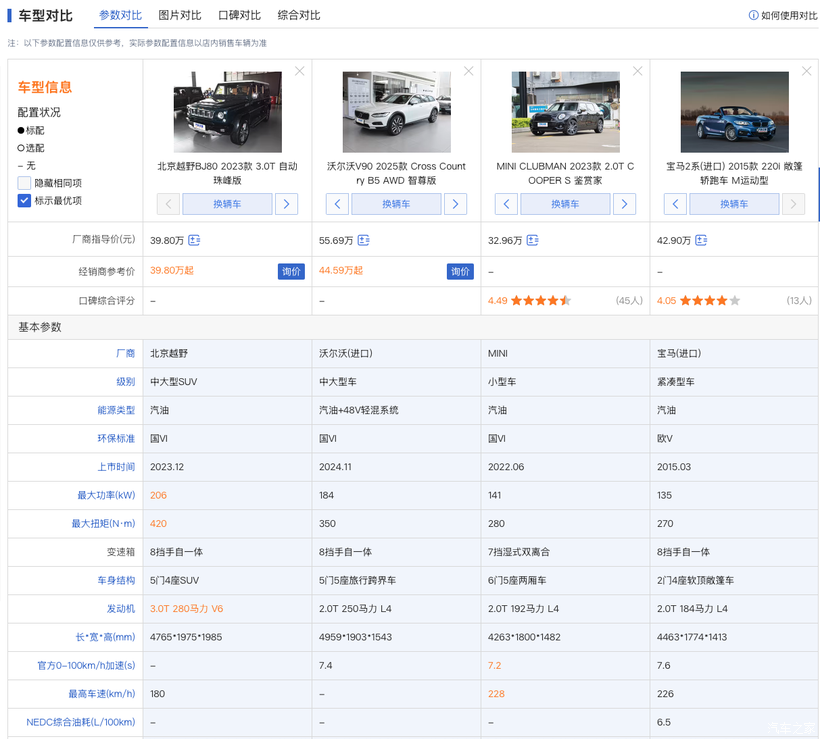Click the 如何使用对比 help info icon
This screenshot has width=820, height=739.
(x=754, y=16)
